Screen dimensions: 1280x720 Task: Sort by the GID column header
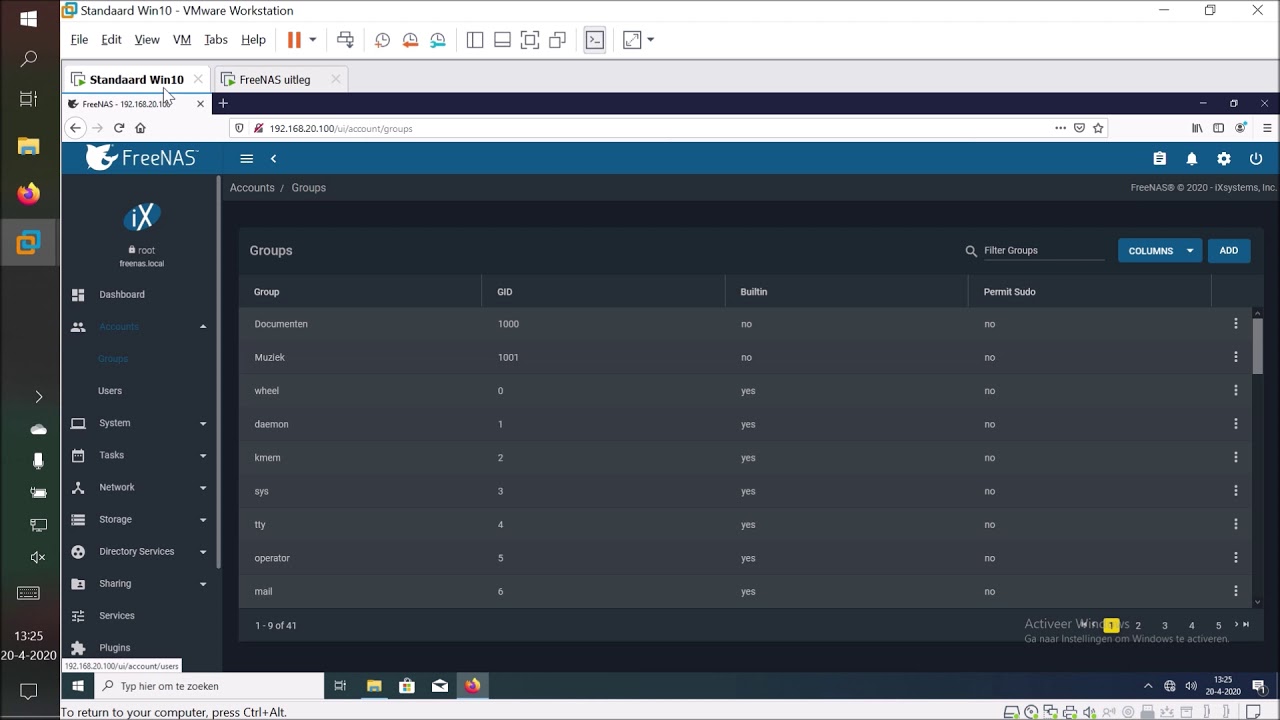tap(505, 292)
